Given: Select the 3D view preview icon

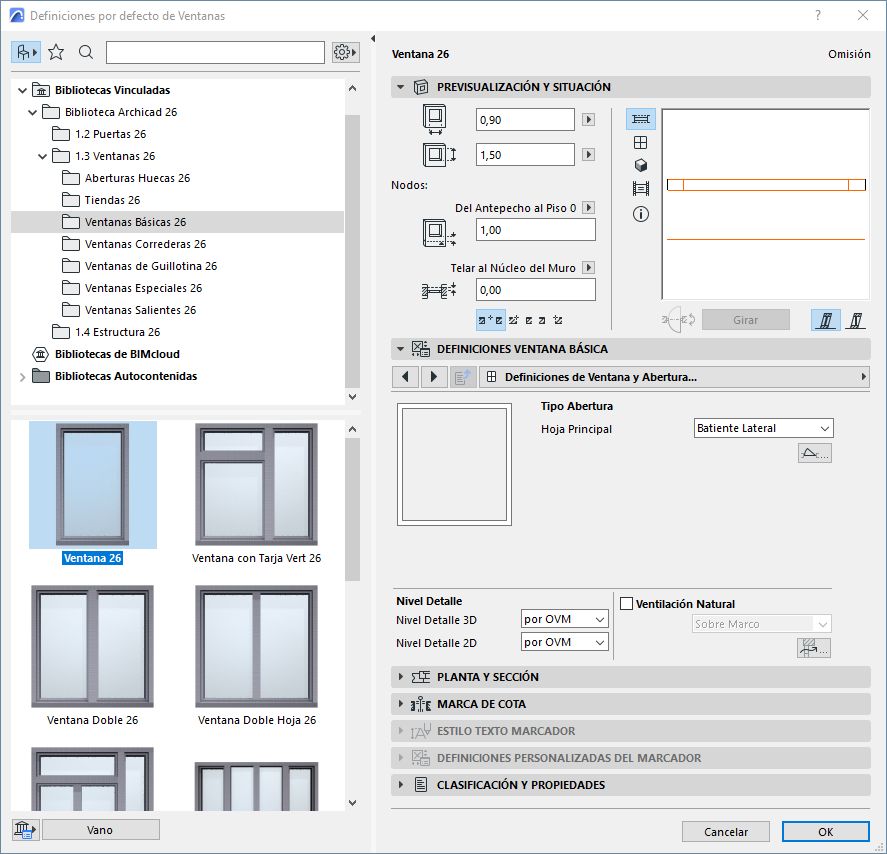Looking at the screenshot, I should tap(641, 165).
